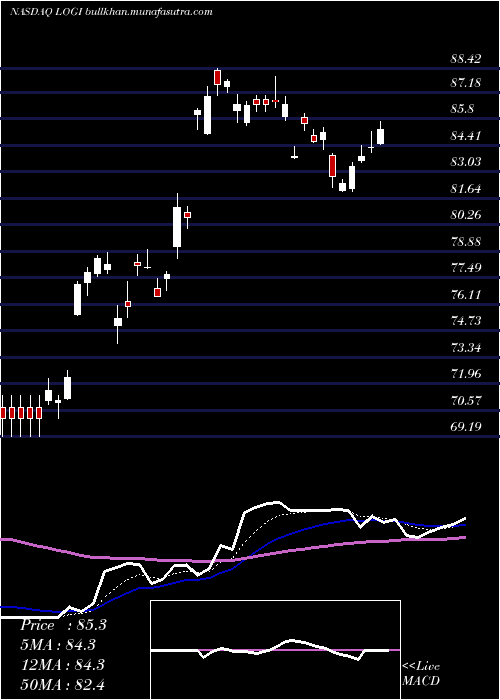Click the 74.73 price axis label

click(466, 321)
